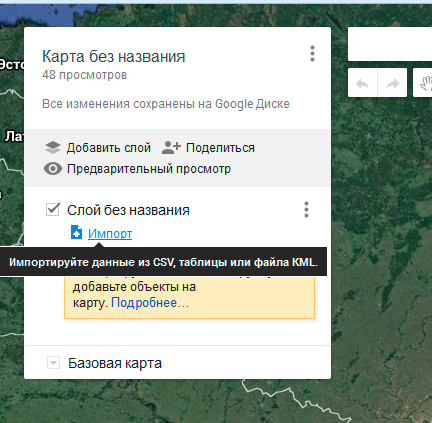Click Все изменения сохранены на Google Диске
Viewport: 432px width, 423px height.
[166, 104]
